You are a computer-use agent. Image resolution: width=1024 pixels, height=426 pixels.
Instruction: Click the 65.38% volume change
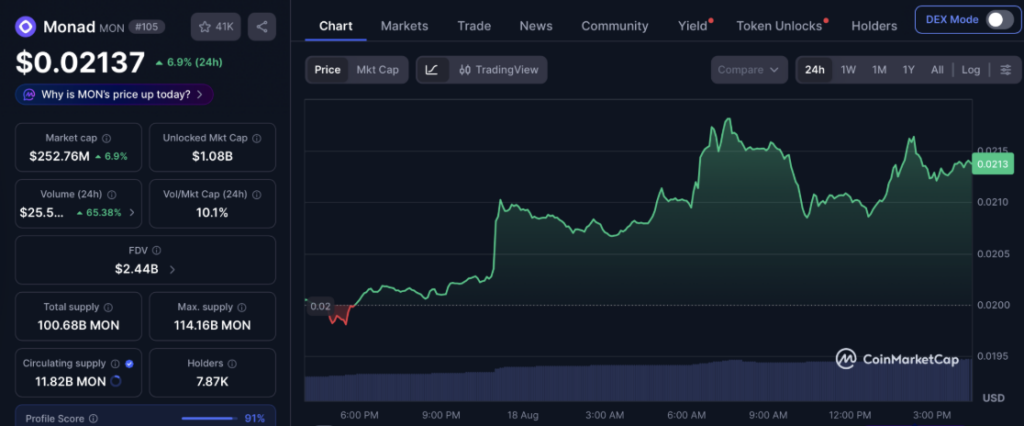coord(101,212)
